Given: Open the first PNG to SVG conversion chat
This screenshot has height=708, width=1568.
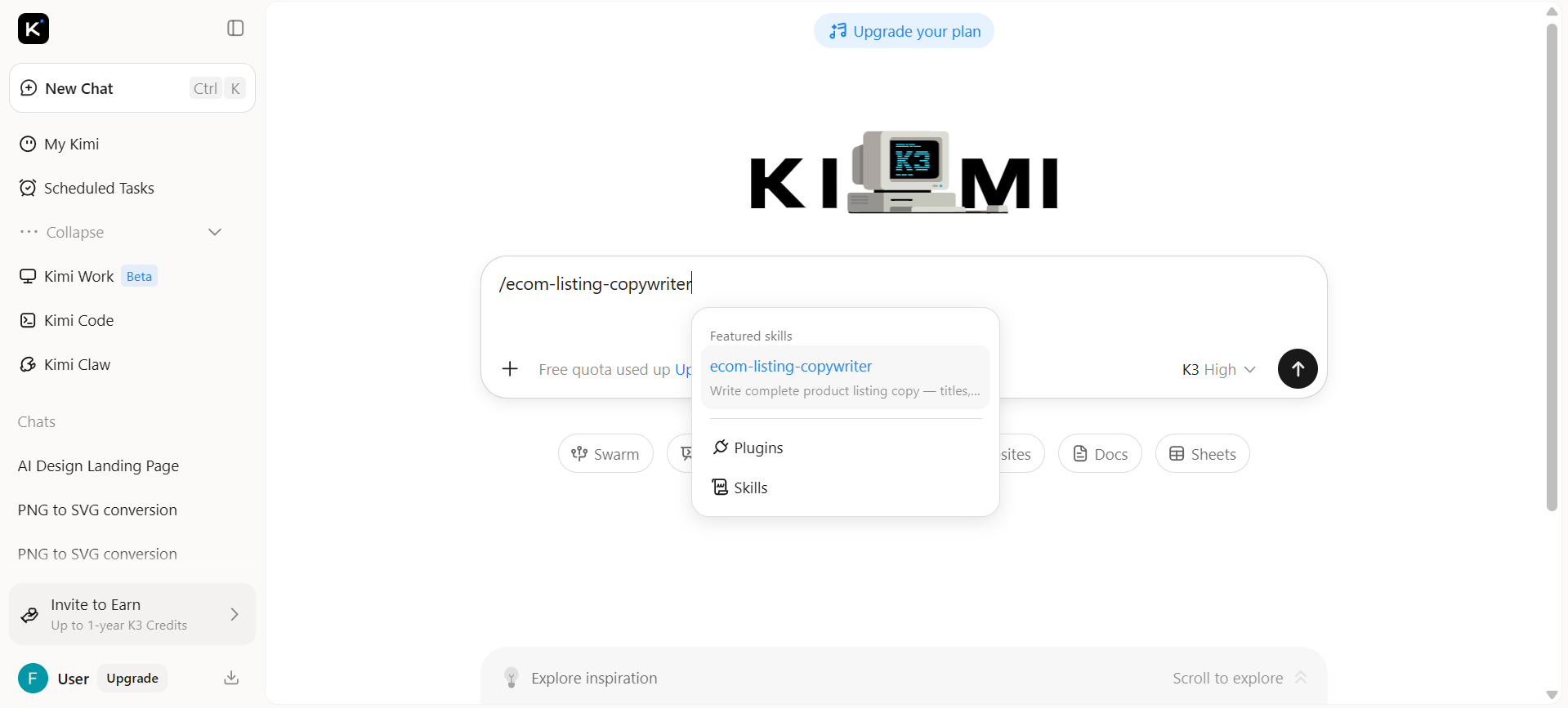Looking at the screenshot, I should (97, 510).
